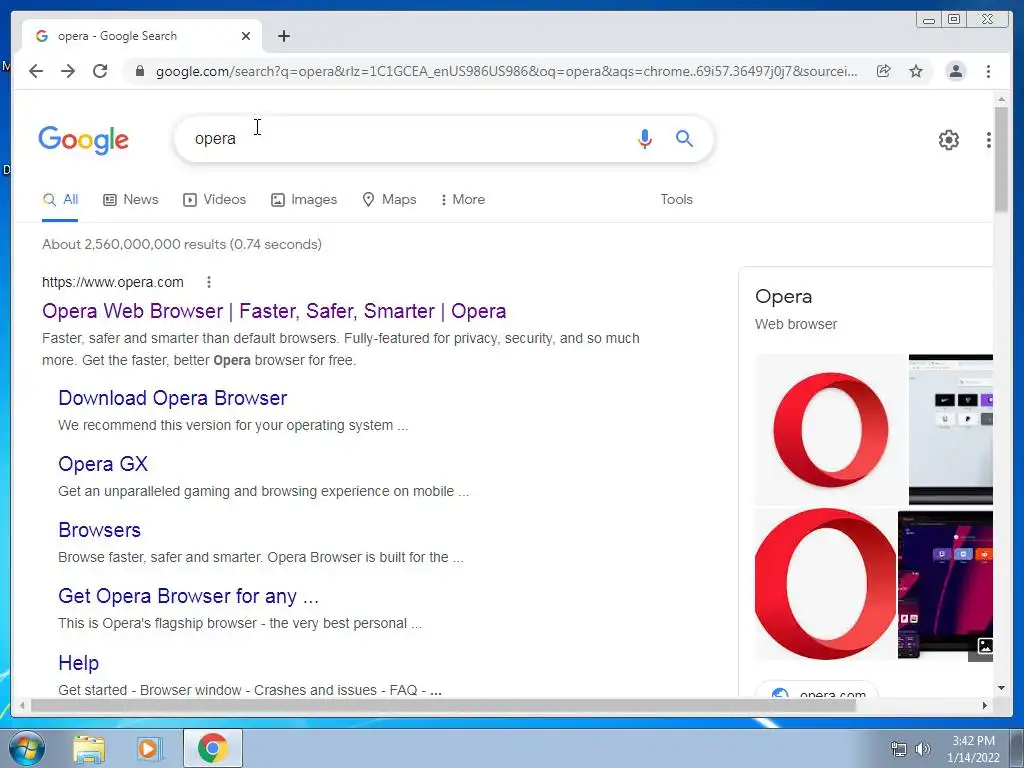The height and width of the screenshot is (768, 1024).
Task: Click the browser address bar URL
Action: (507, 71)
